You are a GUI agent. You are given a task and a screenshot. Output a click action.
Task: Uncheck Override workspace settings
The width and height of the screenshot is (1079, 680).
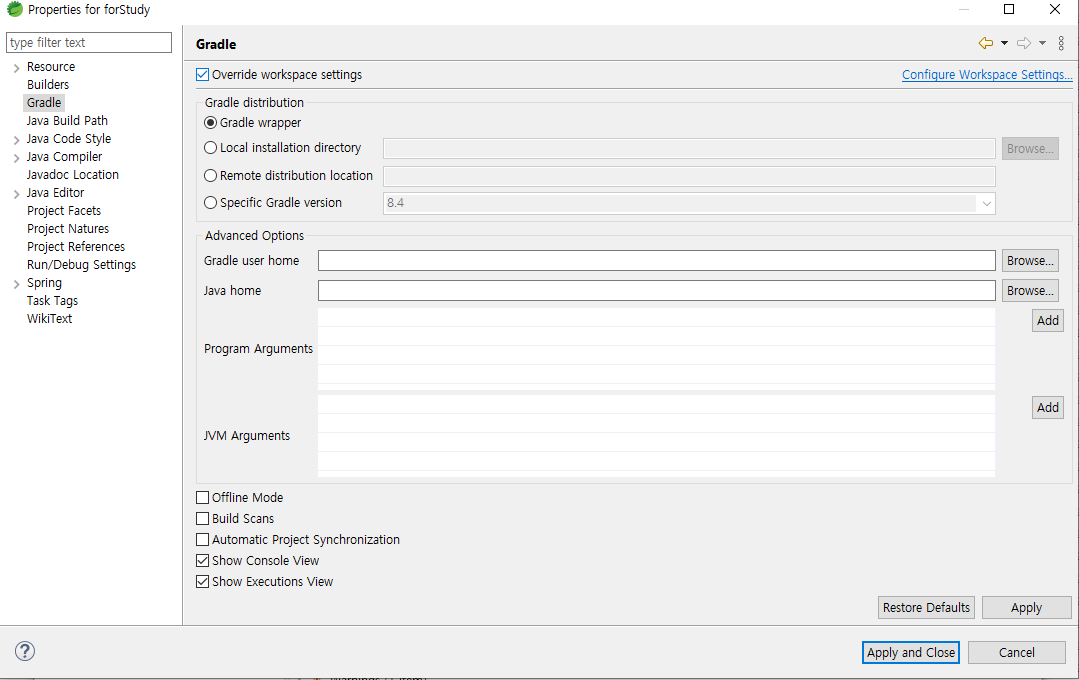pos(202,74)
